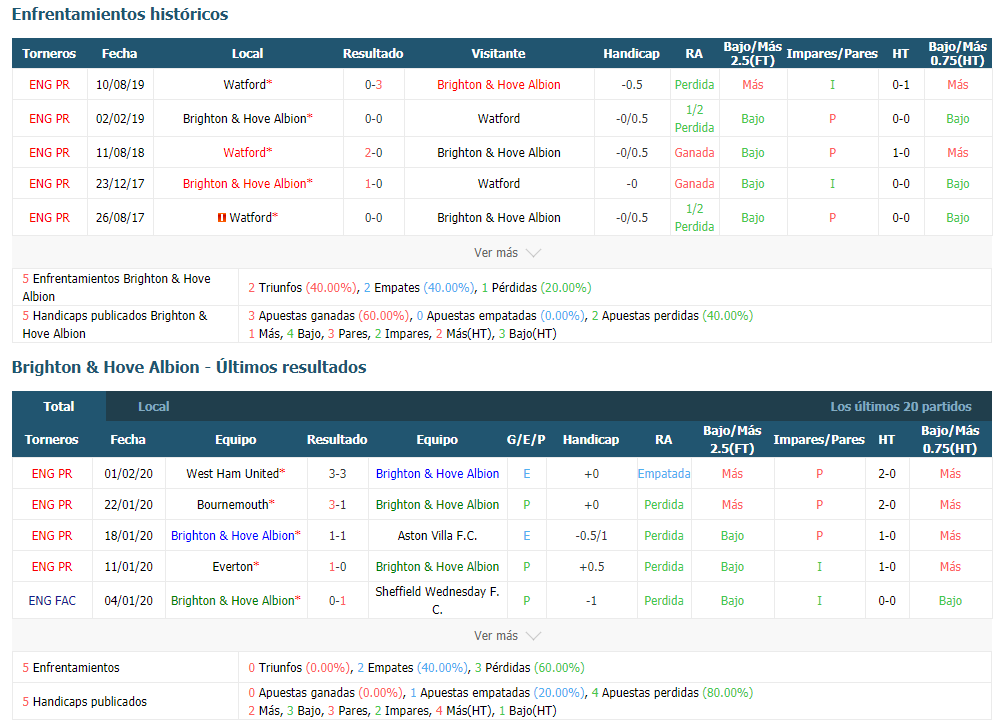The width and height of the screenshot is (1003, 726).
Task: Click the 1-0 result for Everton match
Action: click(x=337, y=566)
